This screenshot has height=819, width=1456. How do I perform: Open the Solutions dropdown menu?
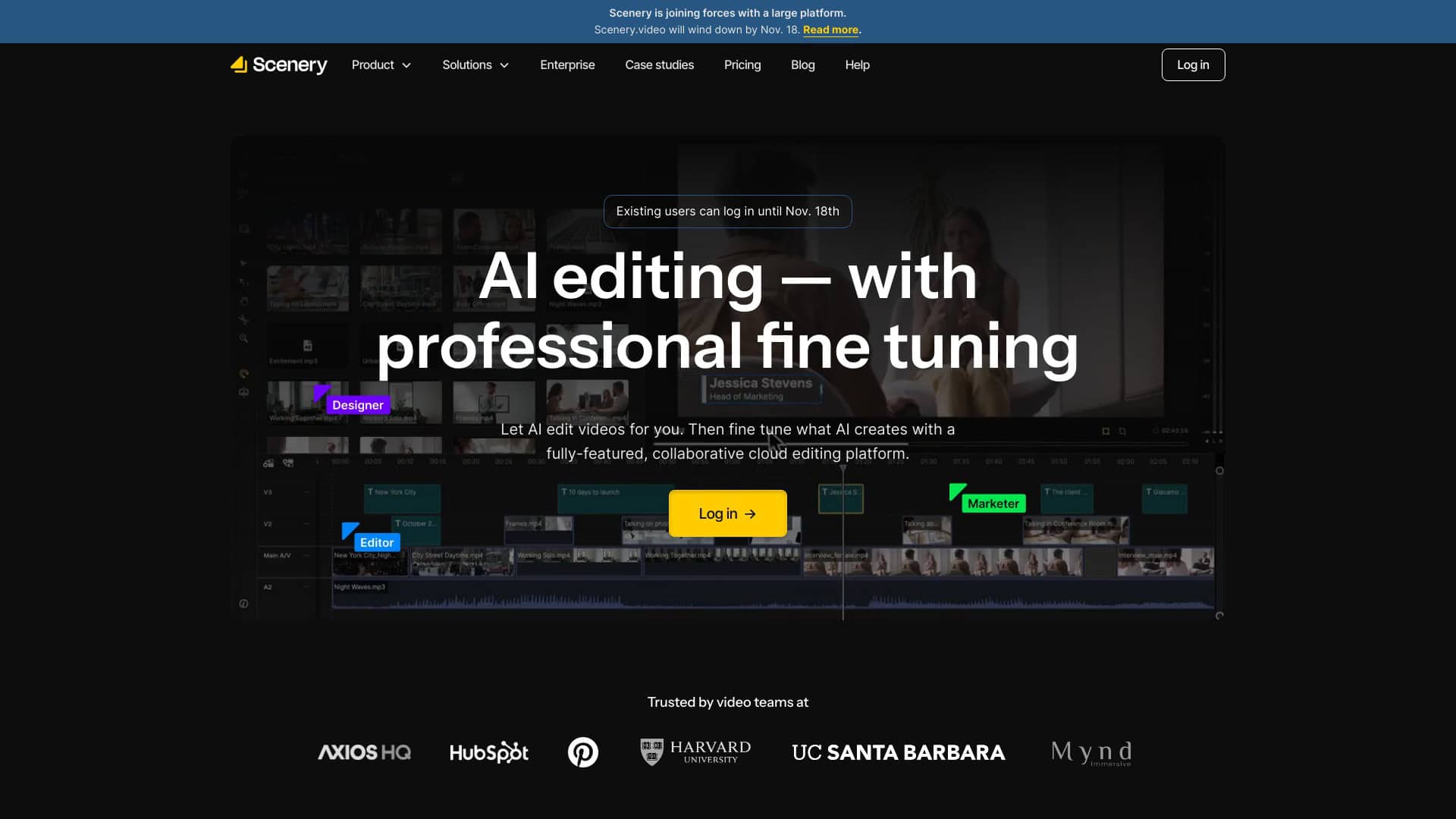[475, 64]
